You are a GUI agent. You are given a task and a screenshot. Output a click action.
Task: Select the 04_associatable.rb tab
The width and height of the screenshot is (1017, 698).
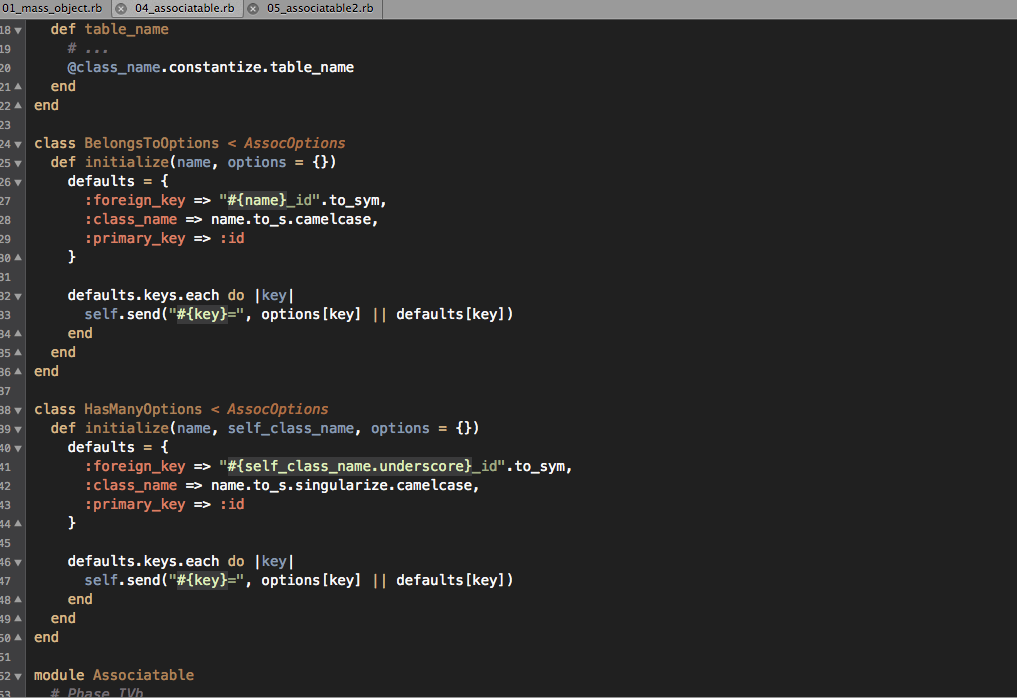point(185,9)
